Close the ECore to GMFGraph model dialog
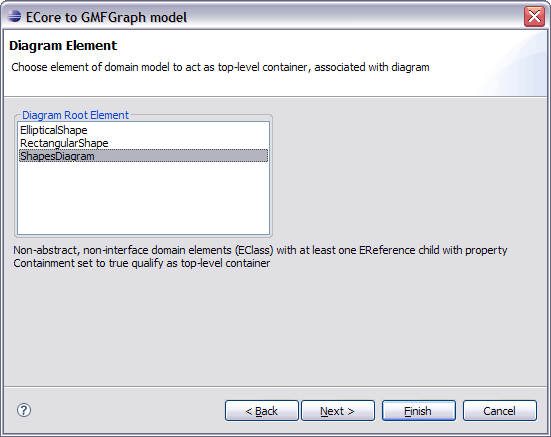The width and height of the screenshot is (551, 437). (534, 16)
